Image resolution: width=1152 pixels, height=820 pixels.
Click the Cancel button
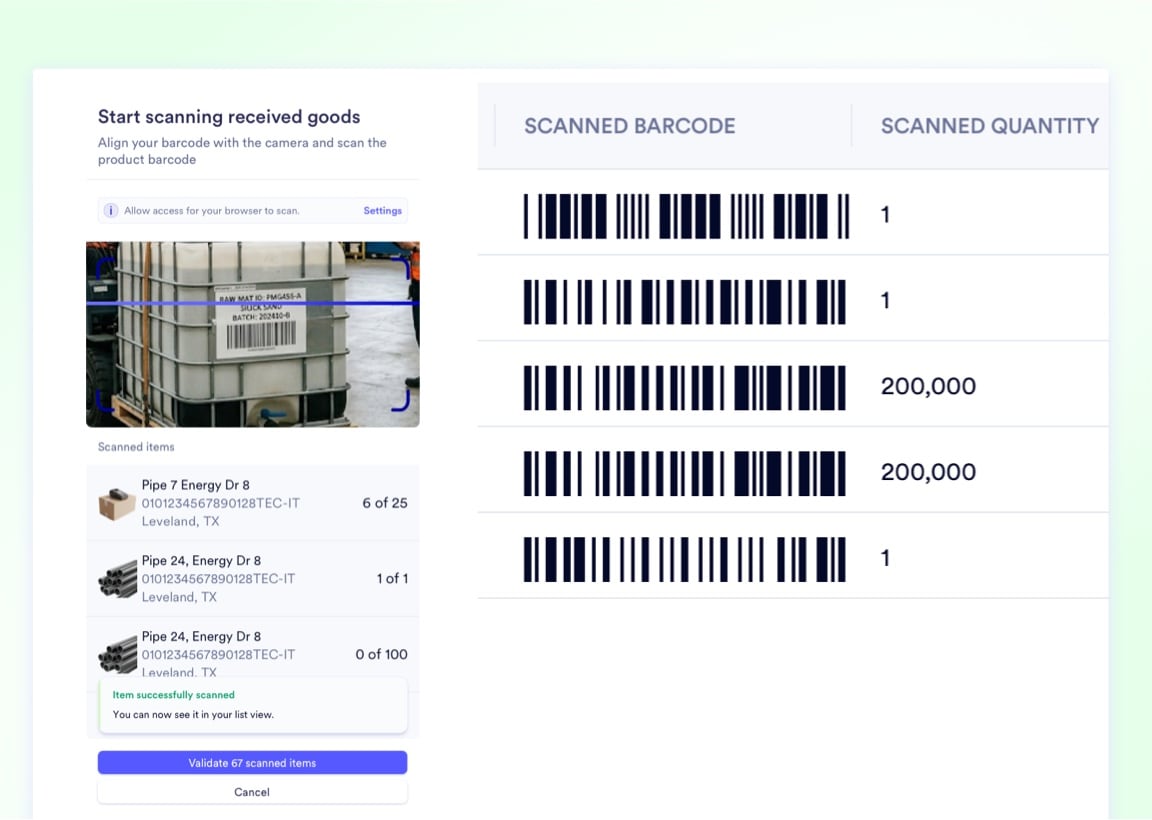[252, 792]
